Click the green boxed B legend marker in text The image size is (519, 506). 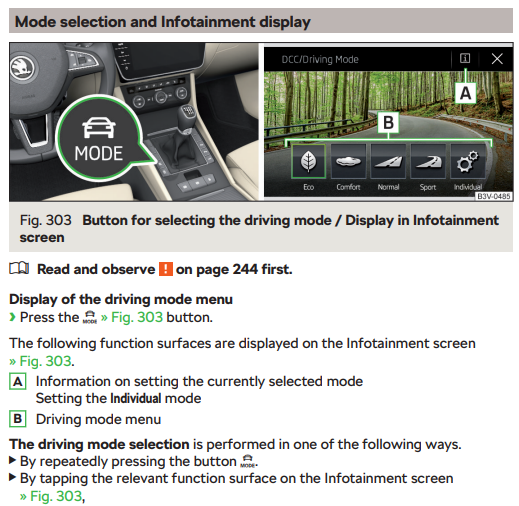pyautogui.click(x=18, y=419)
